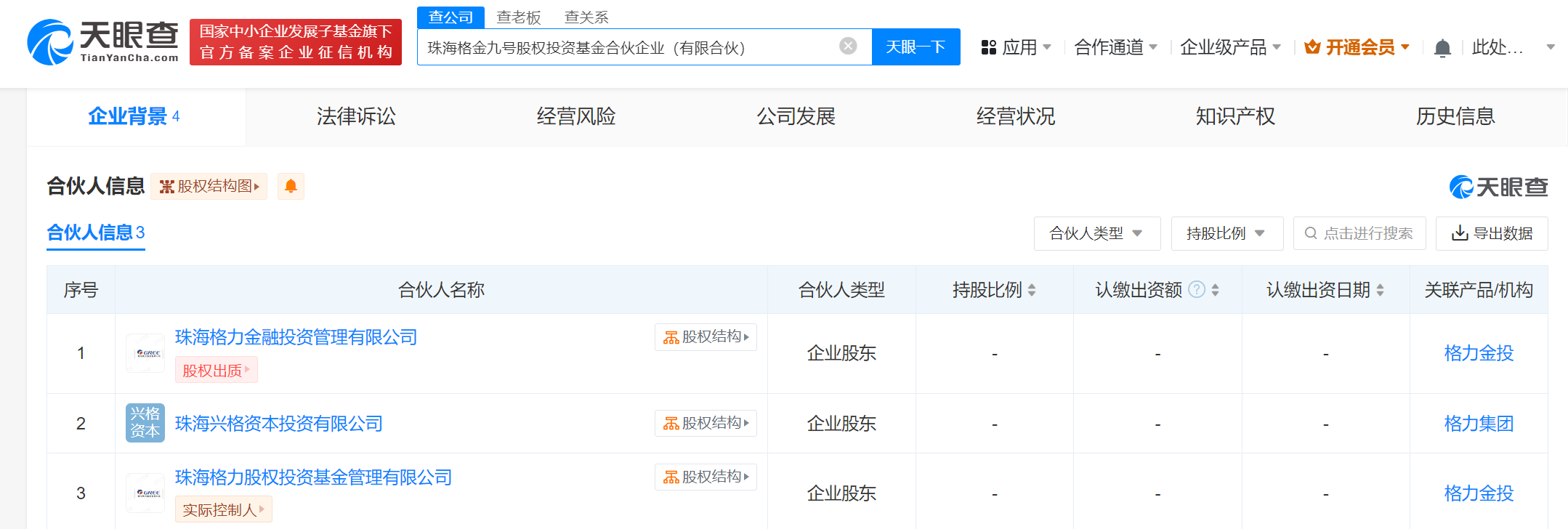Sort by 认缴出资额 column arrows

[1215, 290]
